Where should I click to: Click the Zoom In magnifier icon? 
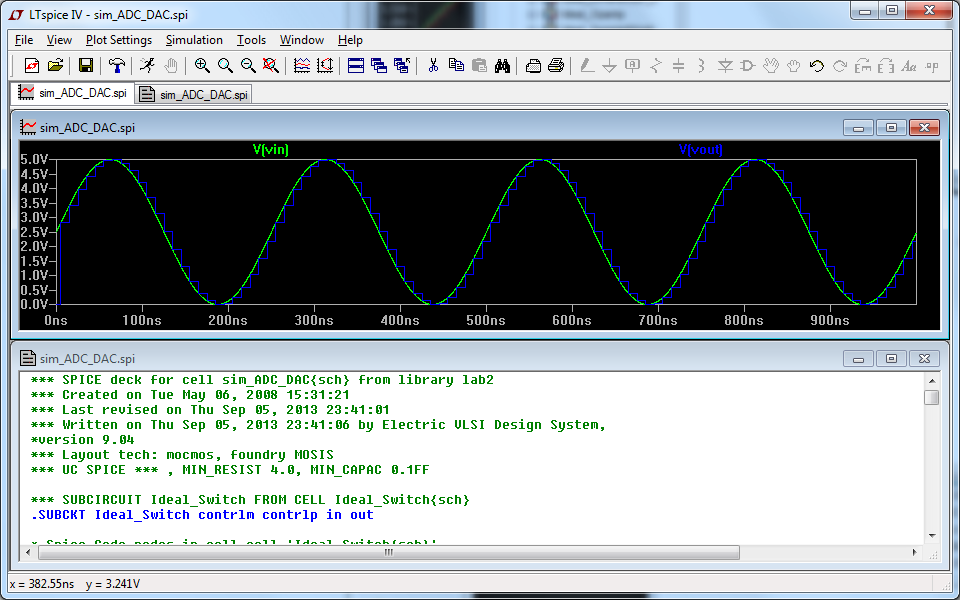202,66
